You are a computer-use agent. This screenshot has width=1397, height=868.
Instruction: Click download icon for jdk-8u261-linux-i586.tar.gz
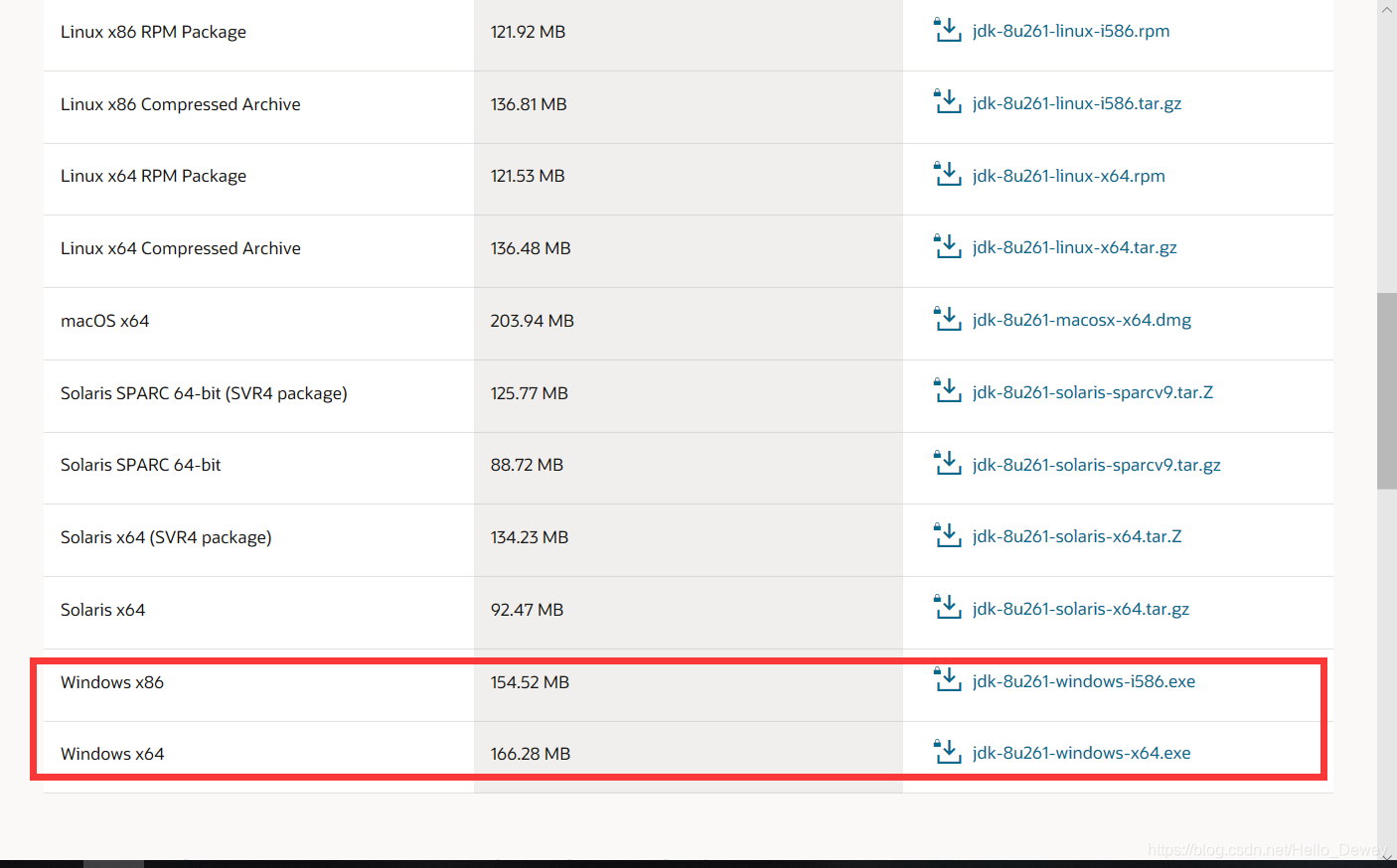coord(948,102)
